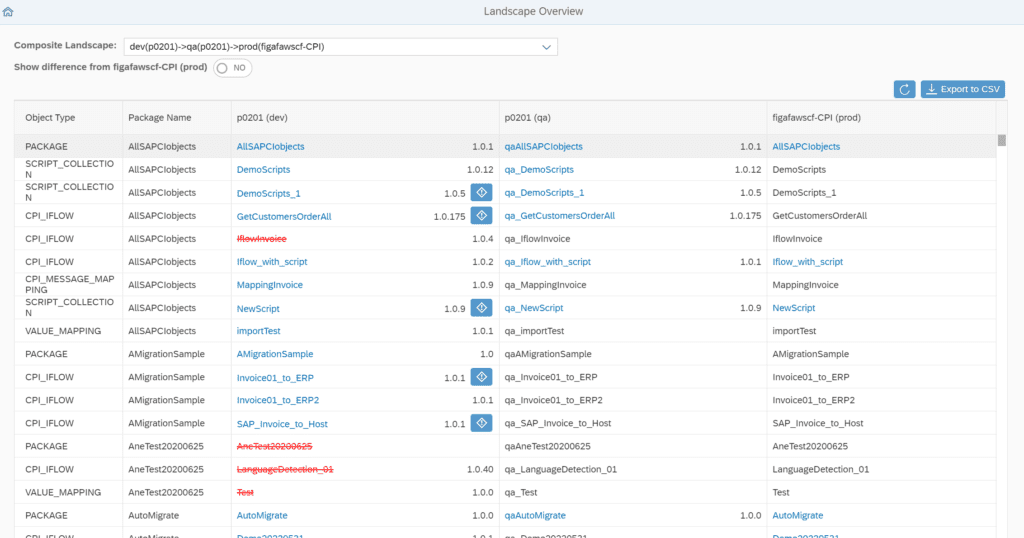
Task: Open qaAutoMigrate link
Action: click(535, 515)
